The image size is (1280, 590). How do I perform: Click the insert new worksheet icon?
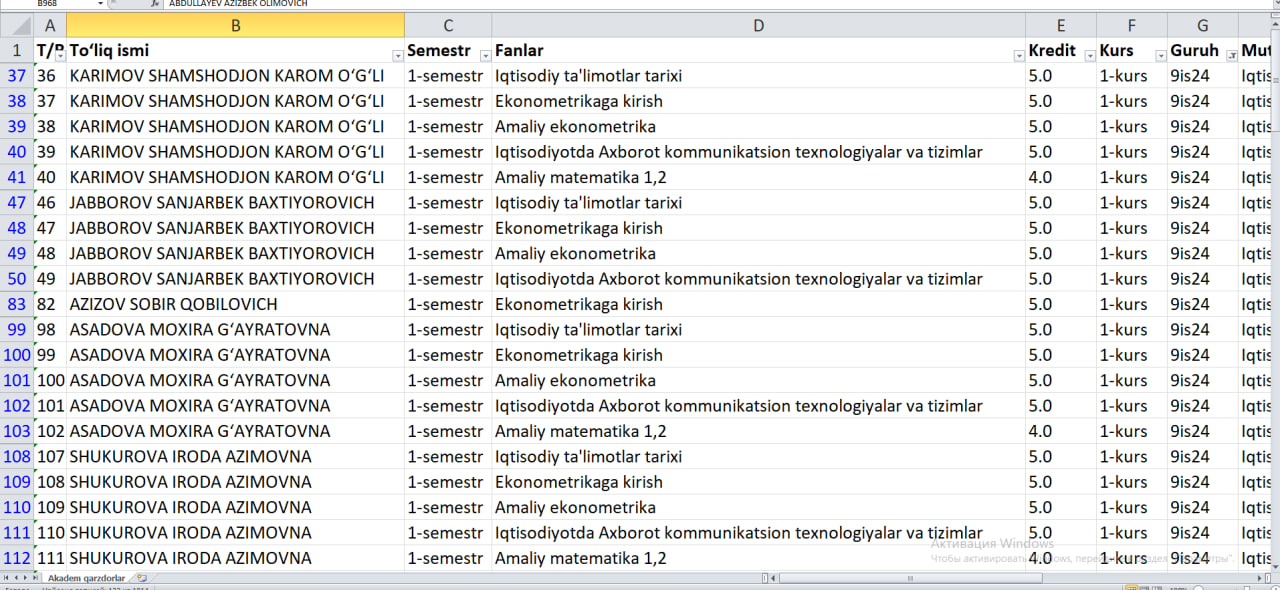coord(142,578)
